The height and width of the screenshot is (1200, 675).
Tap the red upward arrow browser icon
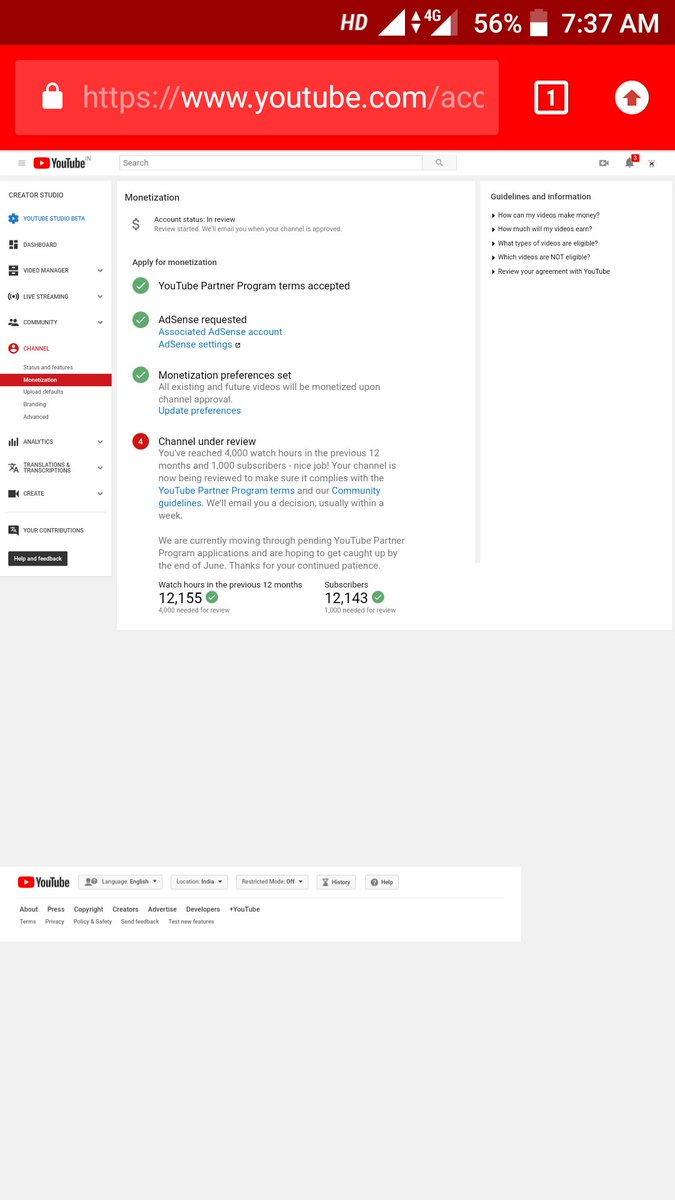point(631,97)
